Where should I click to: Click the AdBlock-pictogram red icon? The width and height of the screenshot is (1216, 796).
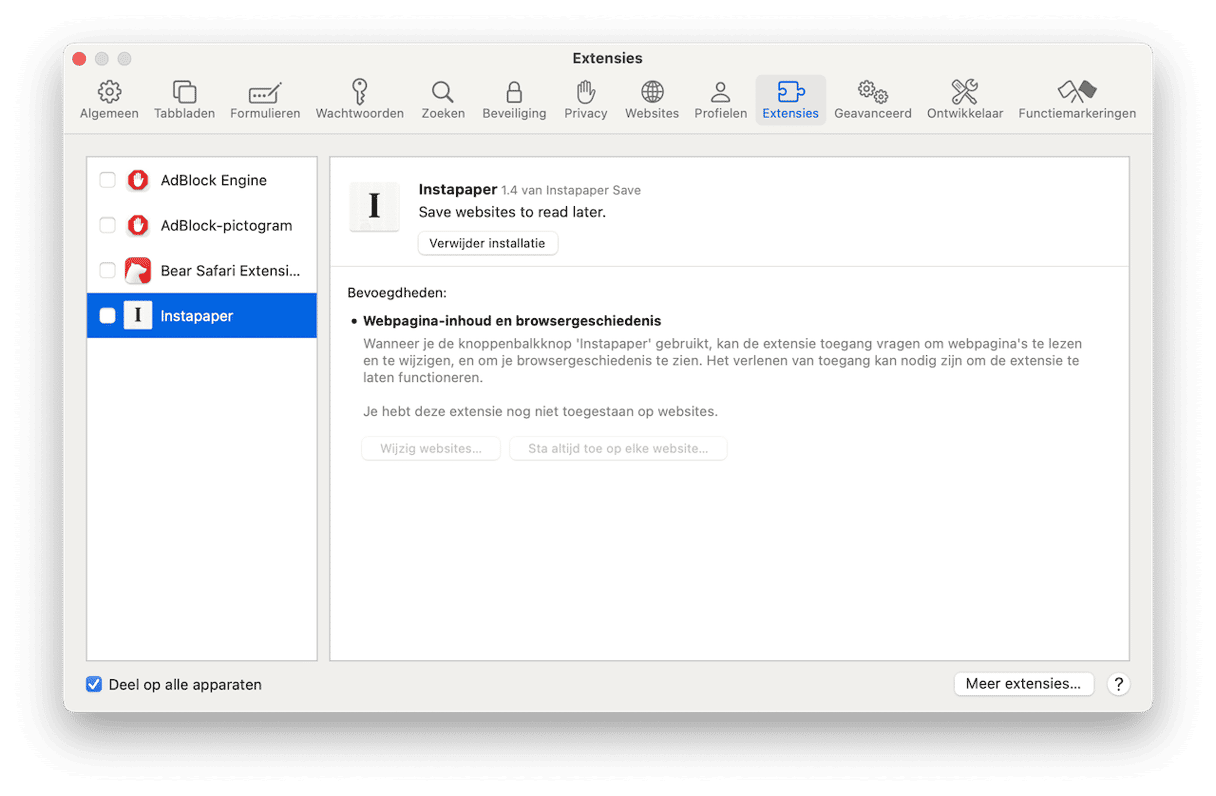click(138, 225)
